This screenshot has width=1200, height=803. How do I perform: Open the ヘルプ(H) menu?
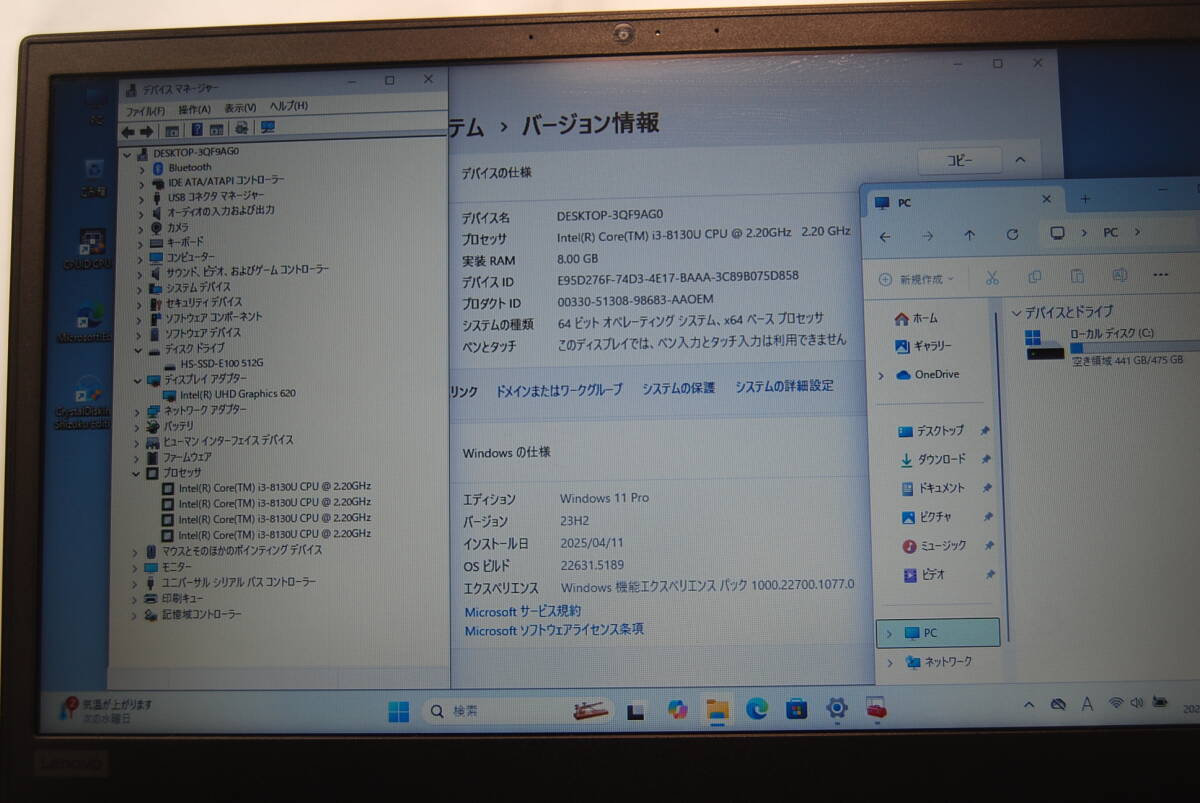(x=289, y=106)
